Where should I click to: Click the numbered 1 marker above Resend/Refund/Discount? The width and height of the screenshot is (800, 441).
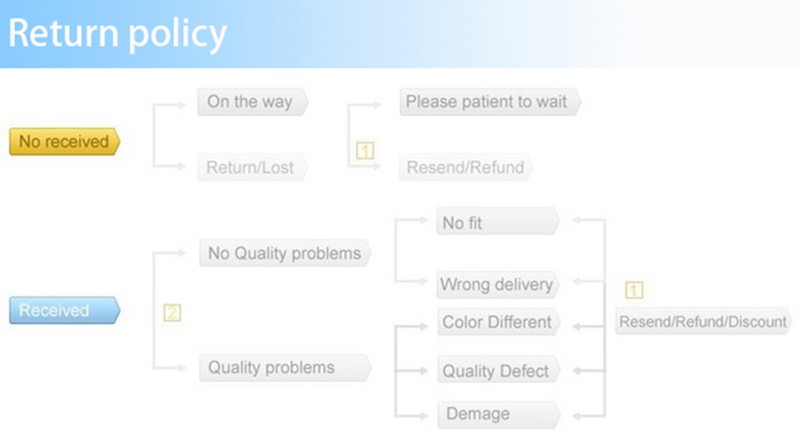(634, 290)
